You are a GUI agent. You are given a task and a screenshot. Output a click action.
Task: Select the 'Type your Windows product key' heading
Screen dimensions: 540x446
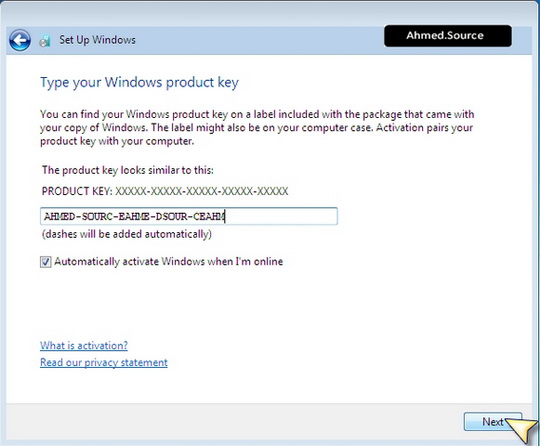pyautogui.click(x=139, y=83)
